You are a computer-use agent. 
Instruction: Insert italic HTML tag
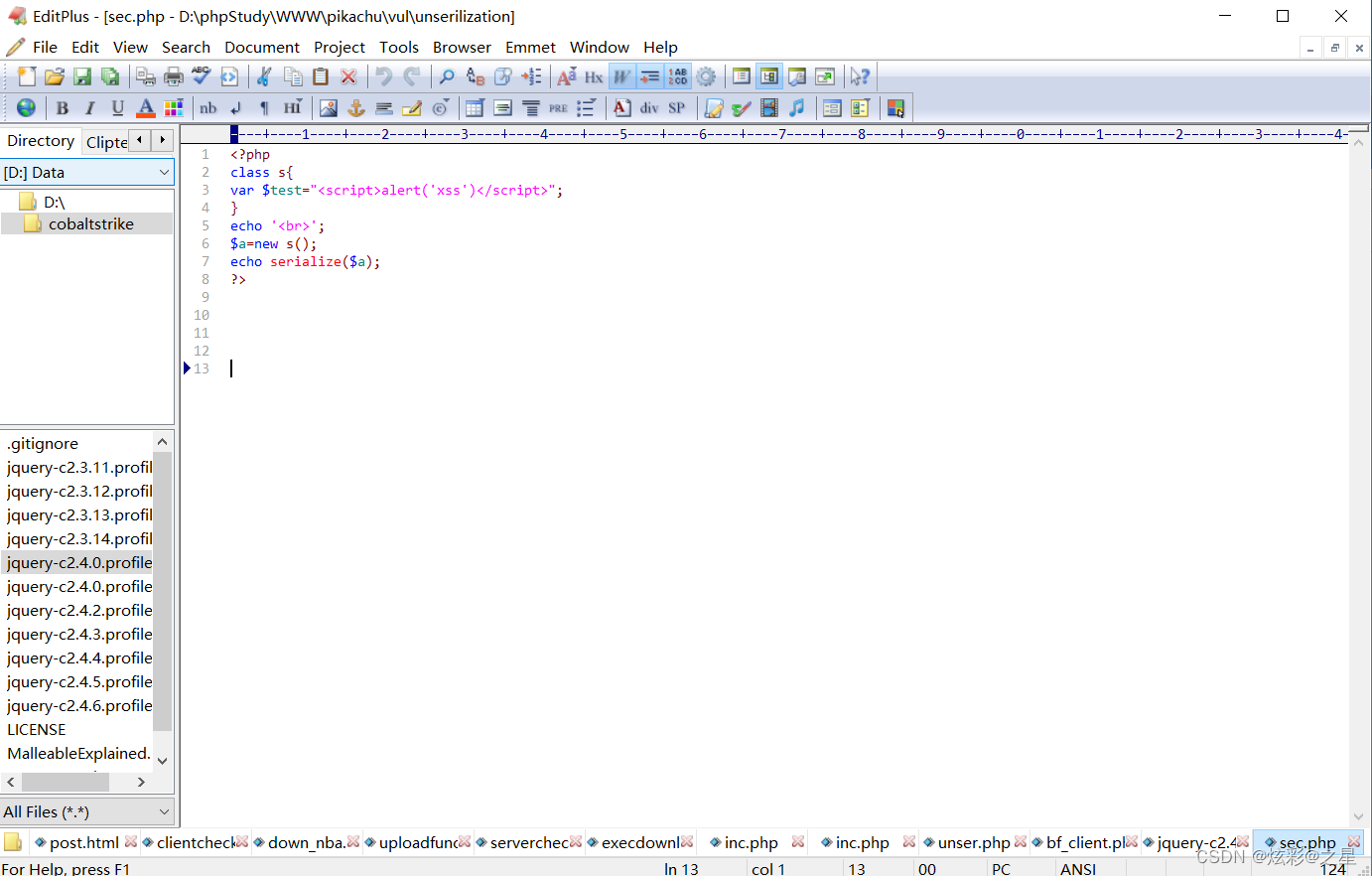90,107
